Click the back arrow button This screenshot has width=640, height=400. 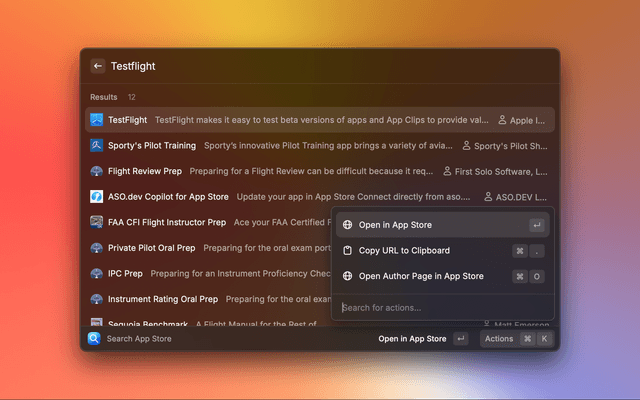(98, 66)
